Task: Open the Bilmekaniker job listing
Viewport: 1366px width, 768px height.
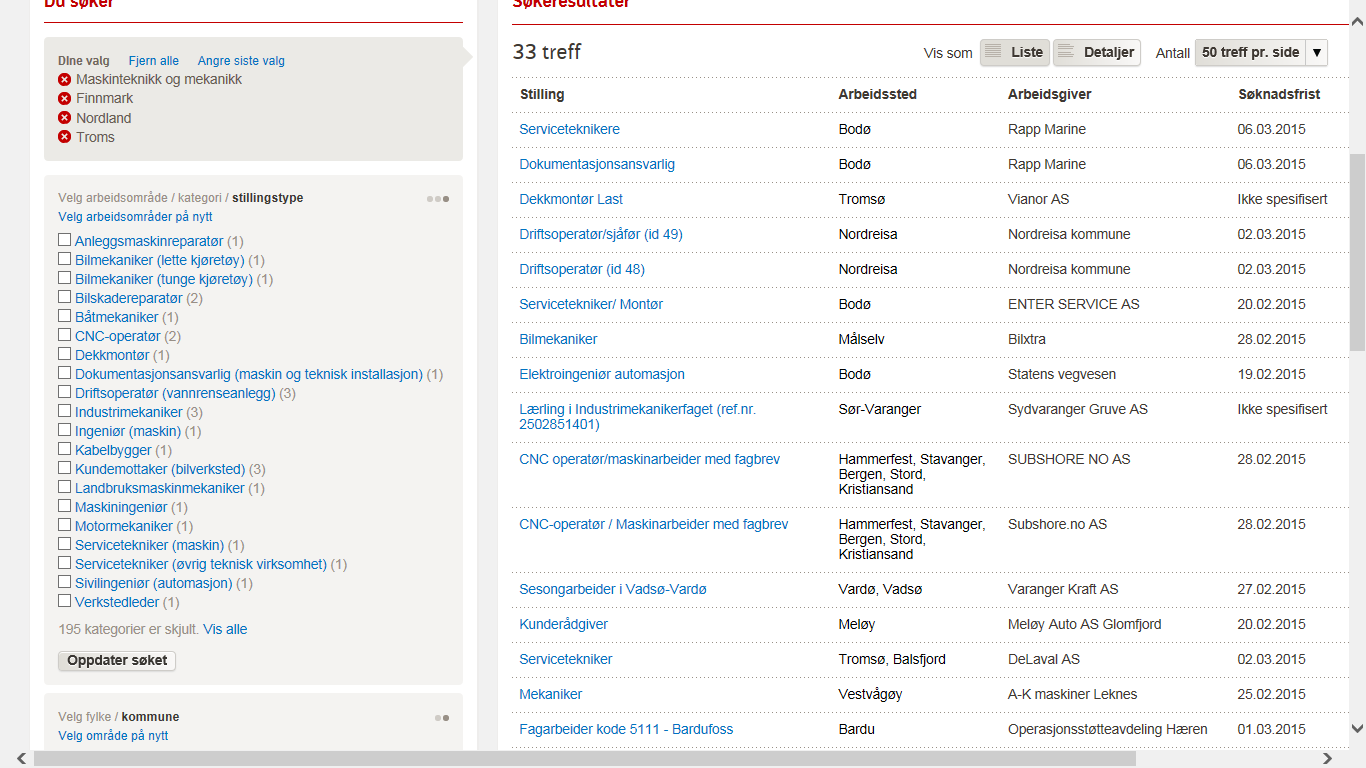Action: pyautogui.click(x=558, y=339)
